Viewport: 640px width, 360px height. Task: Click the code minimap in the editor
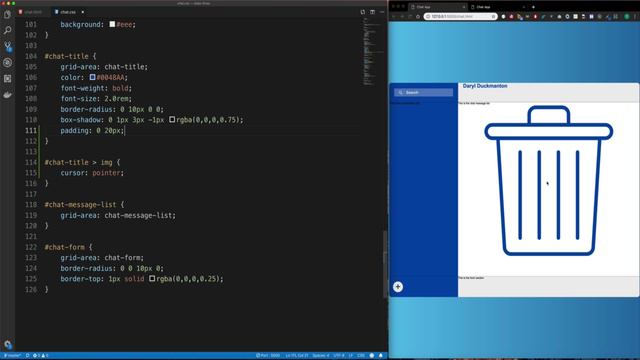tap(371, 51)
